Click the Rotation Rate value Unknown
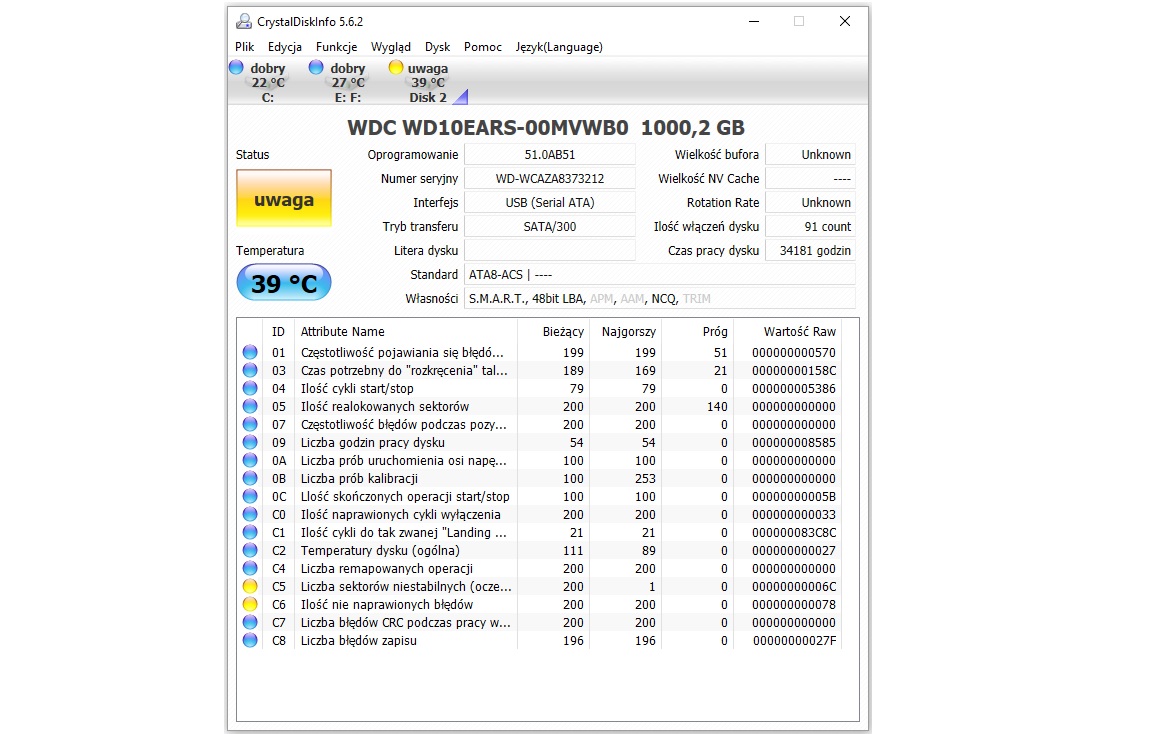The height and width of the screenshot is (734, 1152). pos(810,203)
